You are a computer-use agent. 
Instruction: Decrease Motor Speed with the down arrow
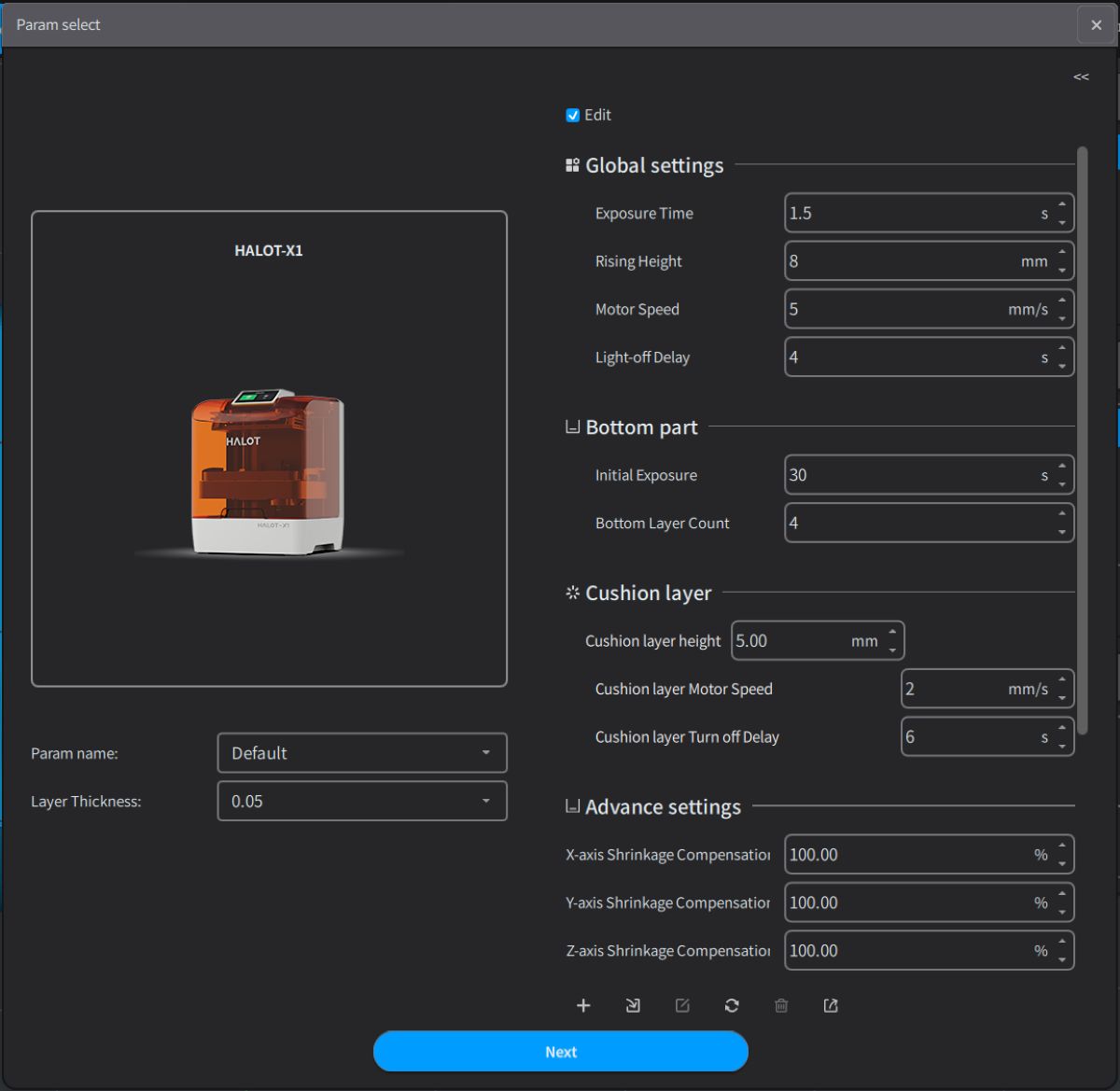pos(1062,318)
